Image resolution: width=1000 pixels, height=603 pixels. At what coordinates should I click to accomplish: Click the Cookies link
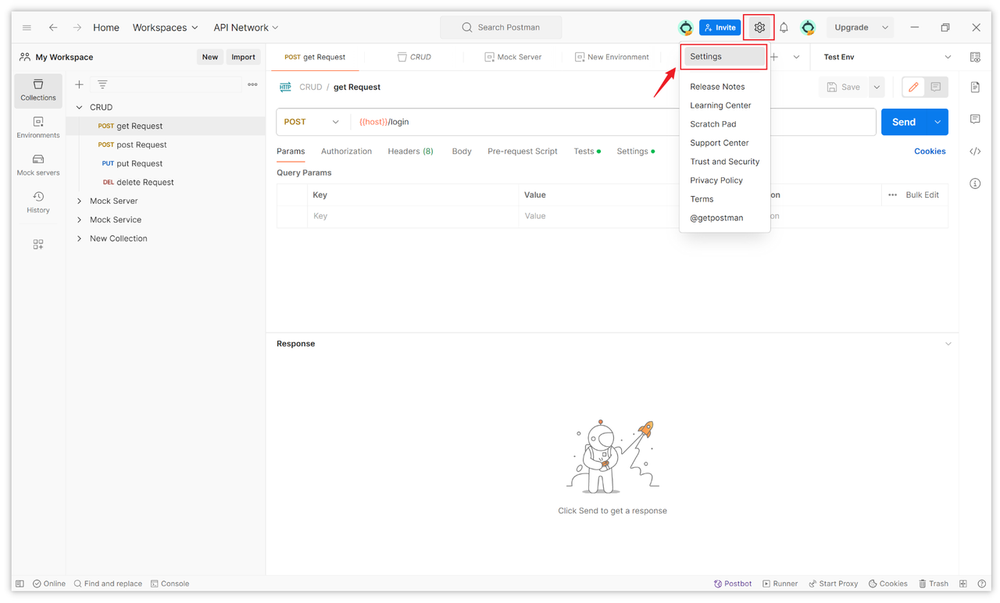(929, 151)
